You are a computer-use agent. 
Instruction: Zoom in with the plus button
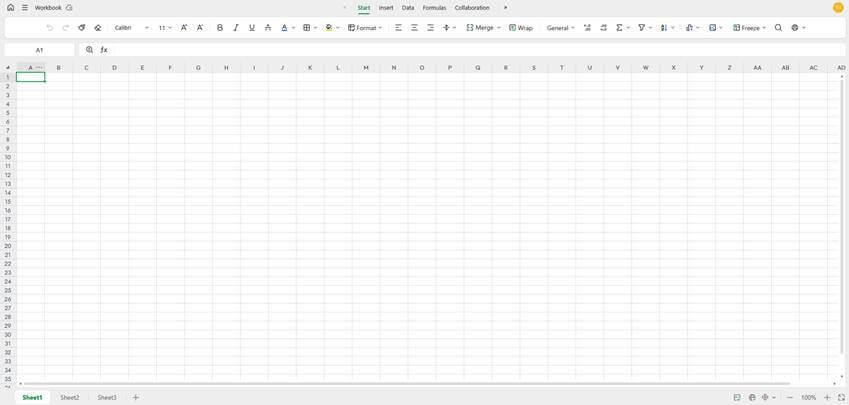point(827,397)
